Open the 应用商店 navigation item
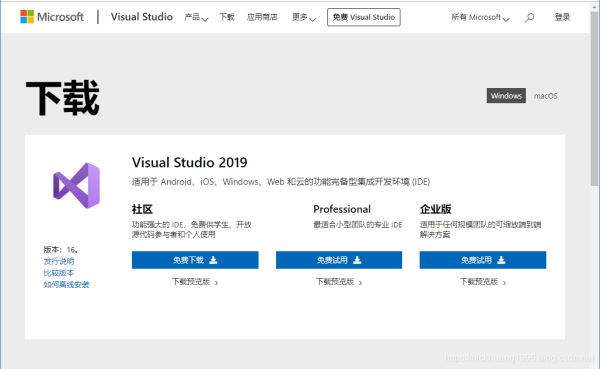This screenshot has width=600, height=369. 262,17
